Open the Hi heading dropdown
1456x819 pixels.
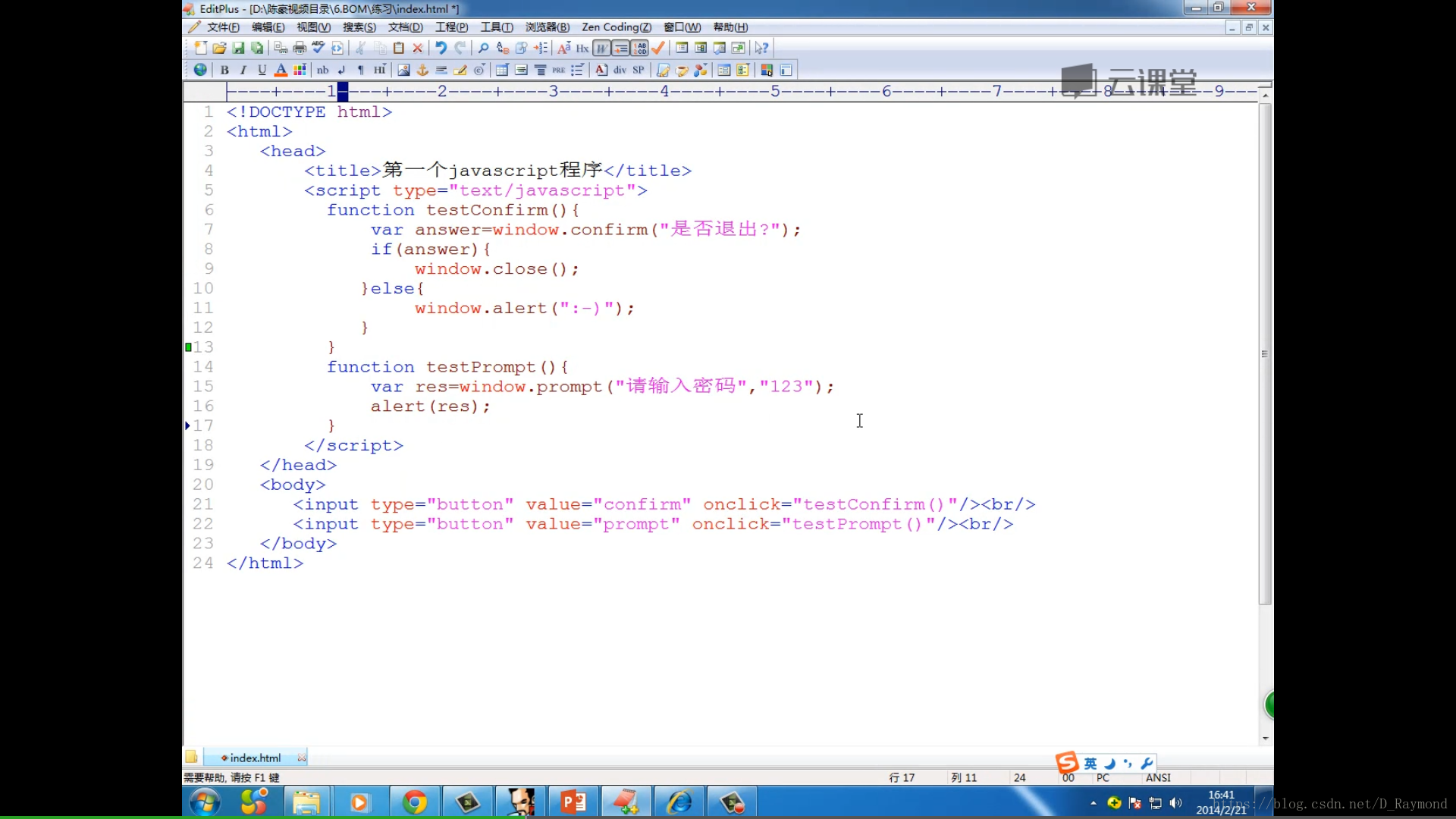pos(380,70)
